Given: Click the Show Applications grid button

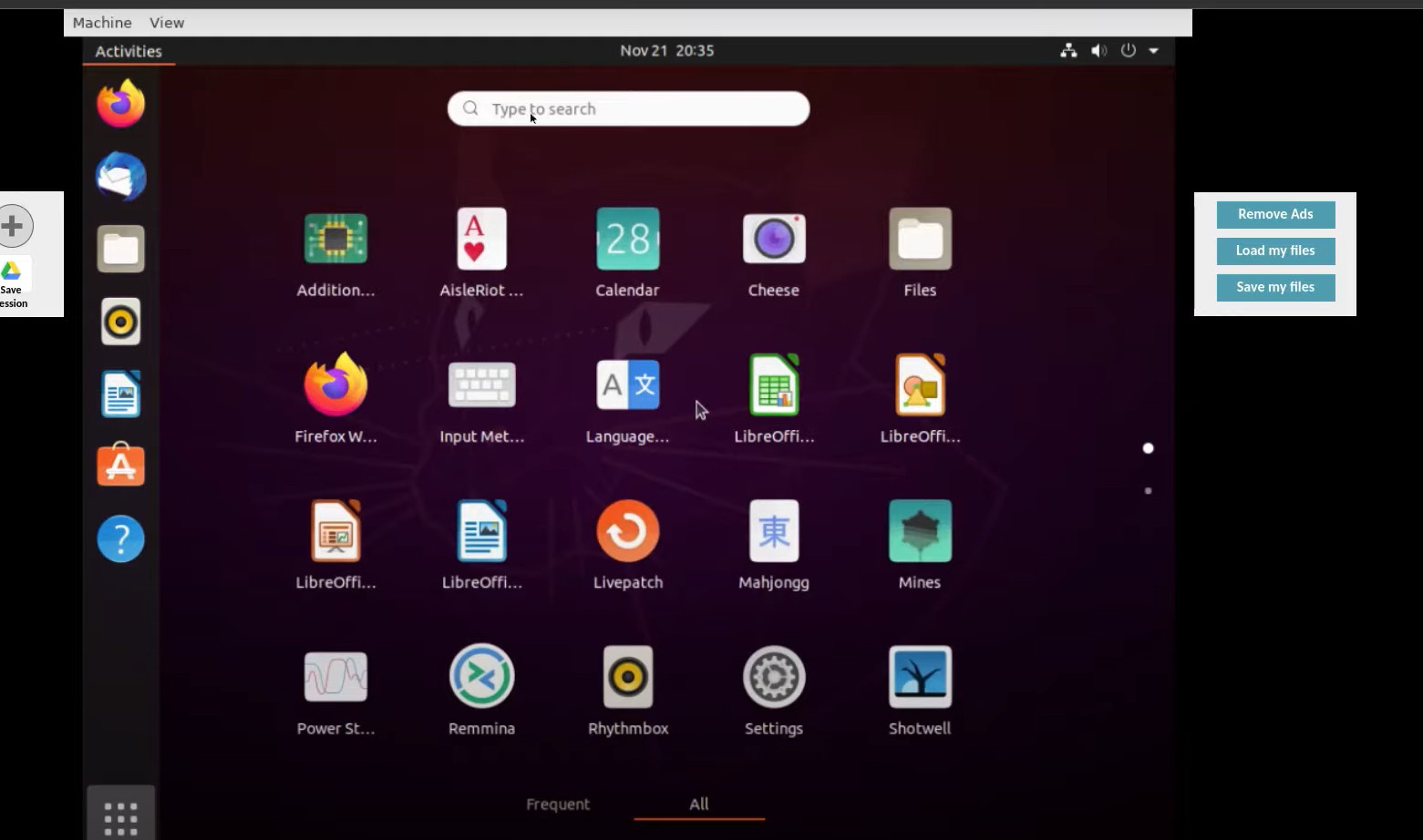Looking at the screenshot, I should [x=121, y=818].
